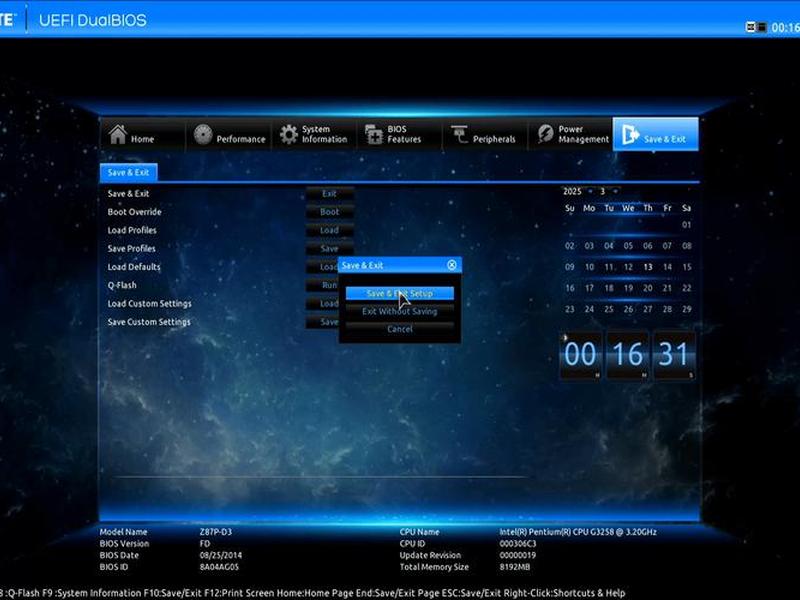This screenshot has height=600, width=800.
Task: Choose Save & Exit Setup in dialog
Action: pos(399,293)
